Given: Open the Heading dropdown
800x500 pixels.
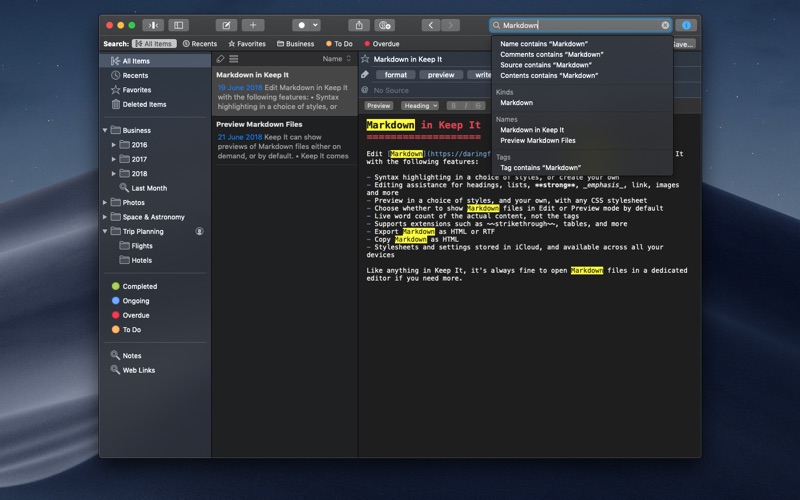Looking at the screenshot, I should (x=420, y=105).
